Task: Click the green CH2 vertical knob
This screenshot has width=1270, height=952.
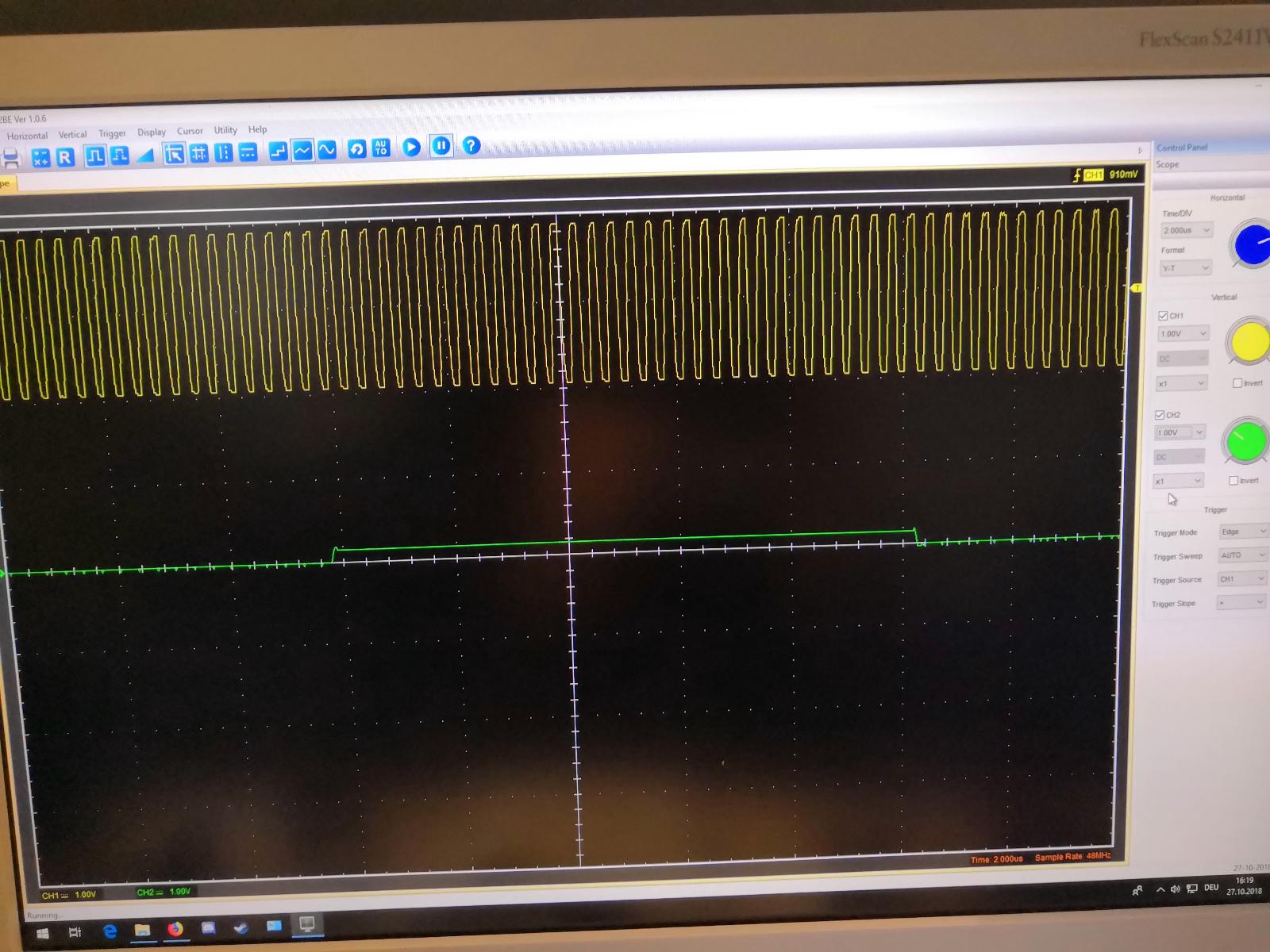Action: click(x=1246, y=441)
